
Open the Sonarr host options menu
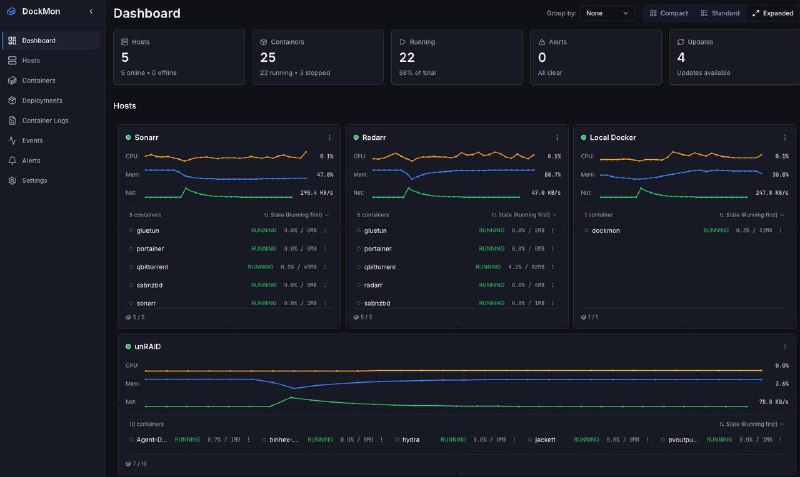(x=330, y=138)
